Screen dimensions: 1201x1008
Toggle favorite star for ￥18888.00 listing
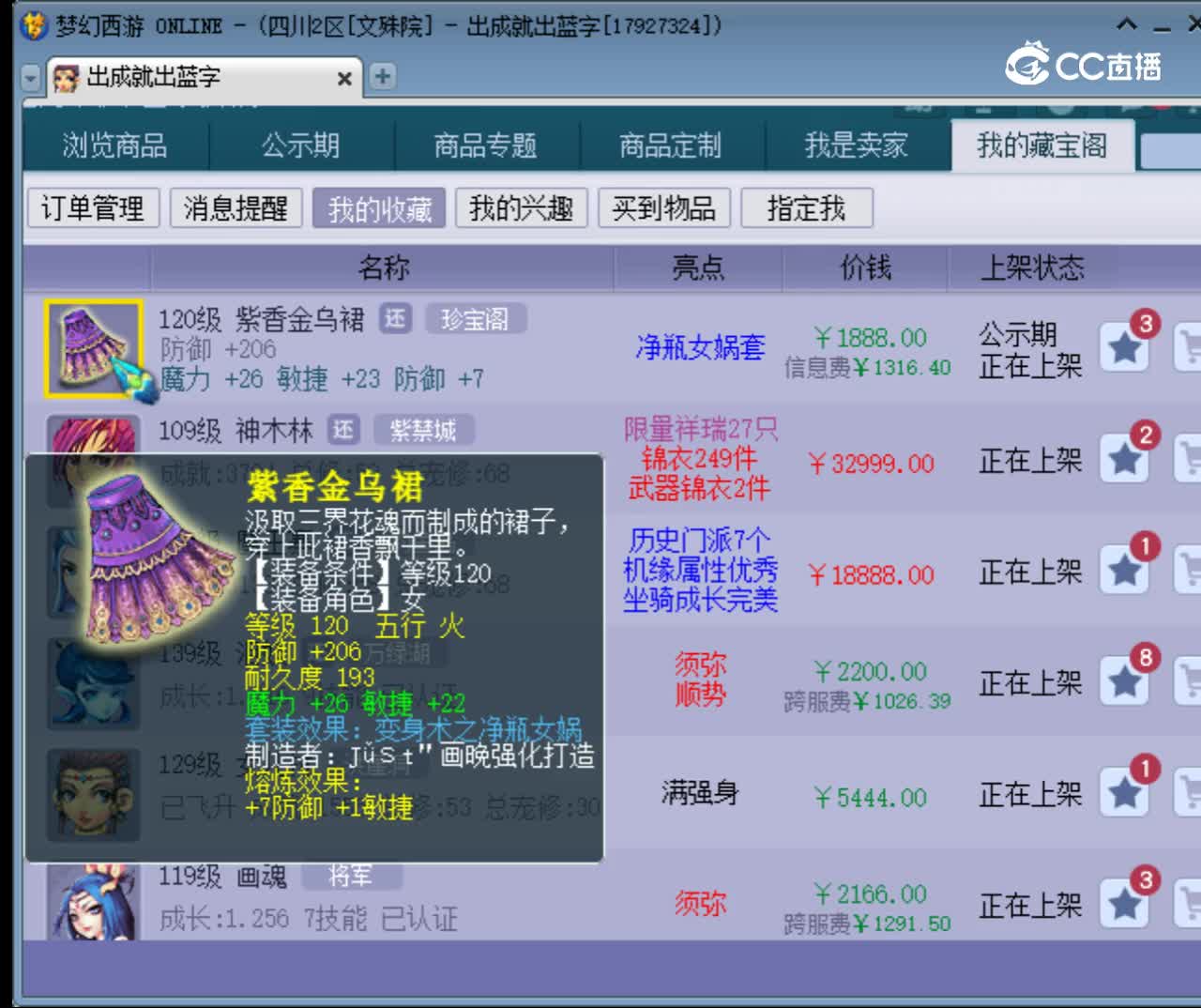(x=1125, y=571)
